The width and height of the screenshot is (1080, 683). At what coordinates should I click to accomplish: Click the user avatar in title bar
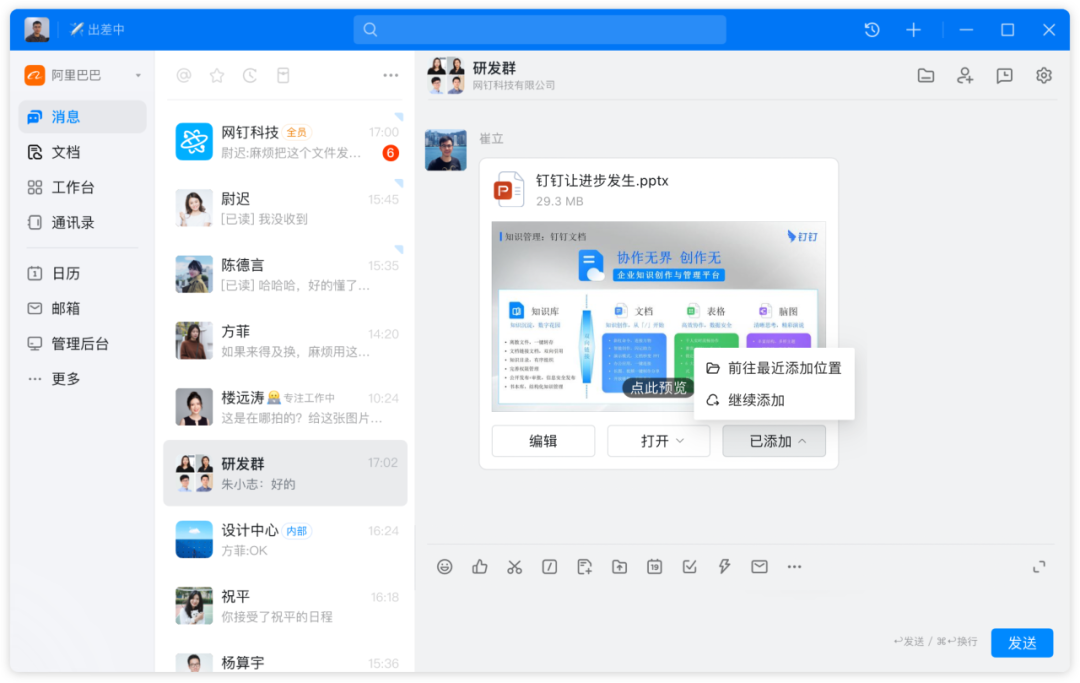pyautogui.click(x=37, y=30)
